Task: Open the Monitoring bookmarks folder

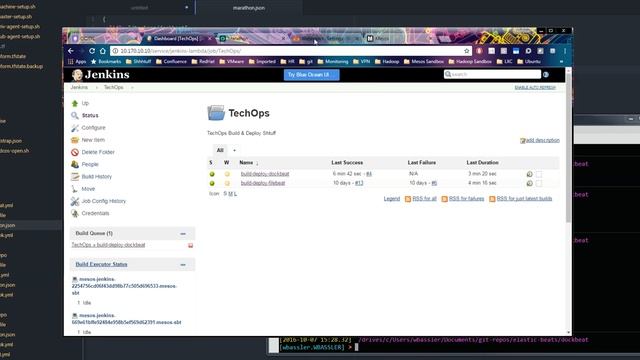Action: [x=333, y=62]
